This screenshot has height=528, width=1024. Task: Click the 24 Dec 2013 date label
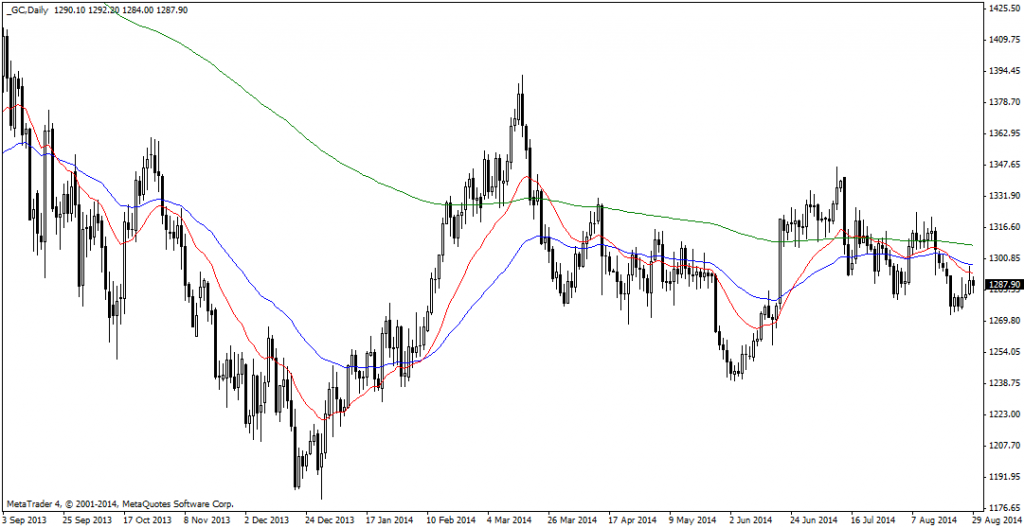[x=329, y=521]
